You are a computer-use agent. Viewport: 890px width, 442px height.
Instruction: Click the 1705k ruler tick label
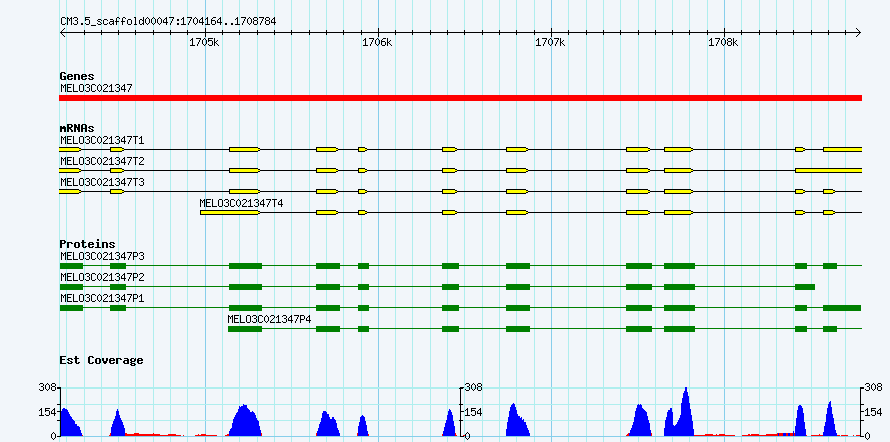tap(204, 43)
